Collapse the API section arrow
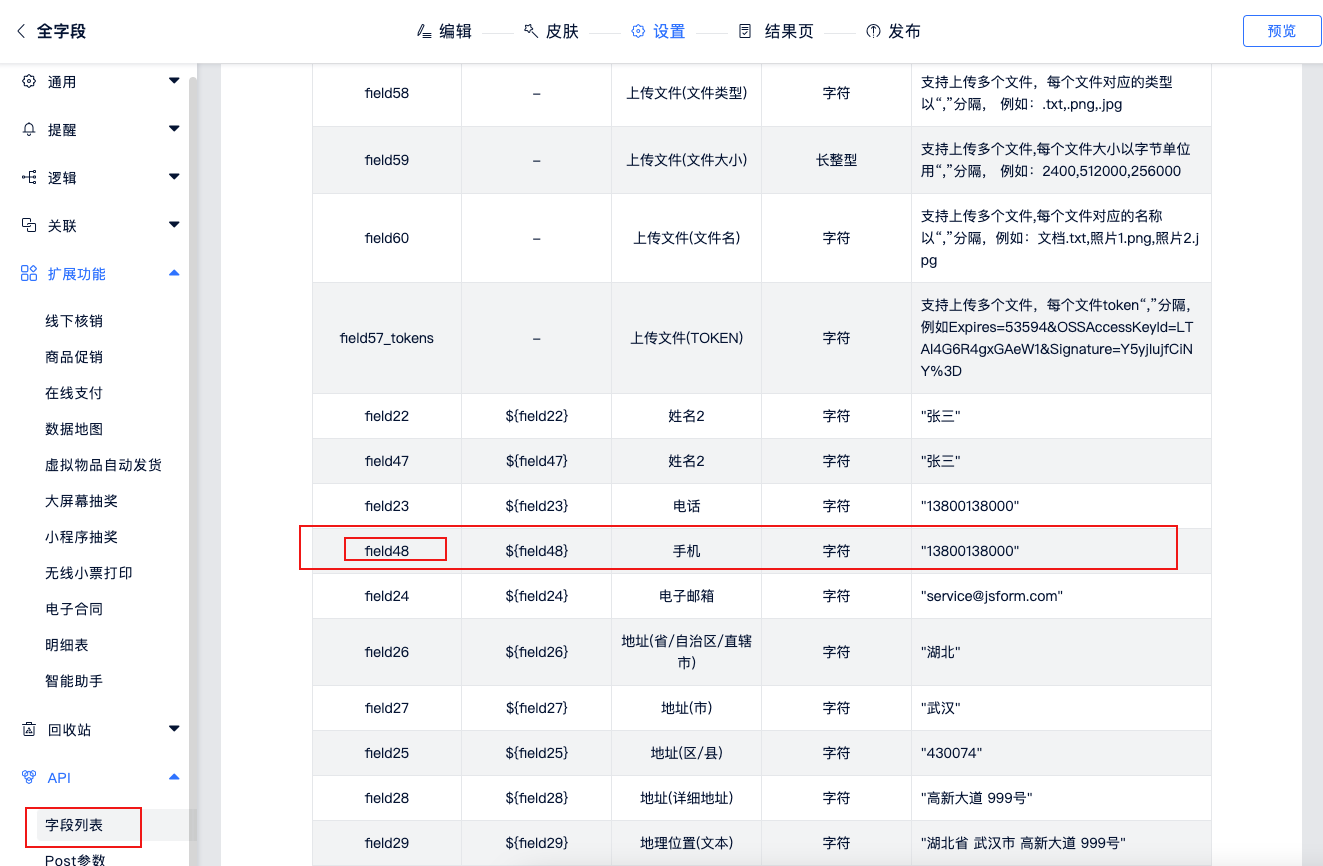 pos(174,776)
